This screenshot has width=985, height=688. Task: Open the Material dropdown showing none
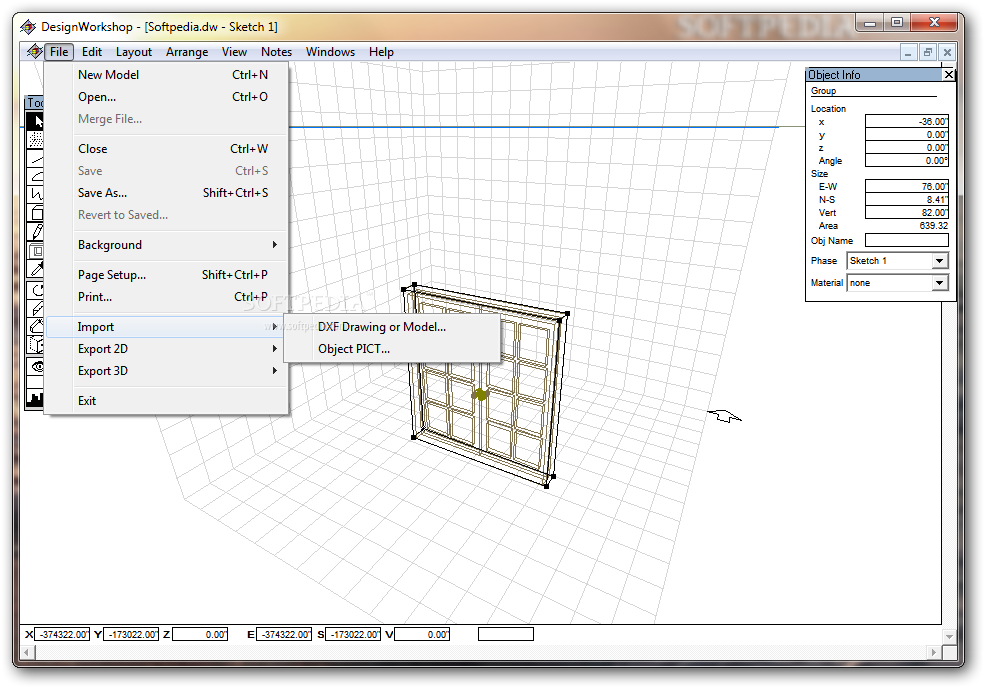pyautogui.click(x=939, y=283)
